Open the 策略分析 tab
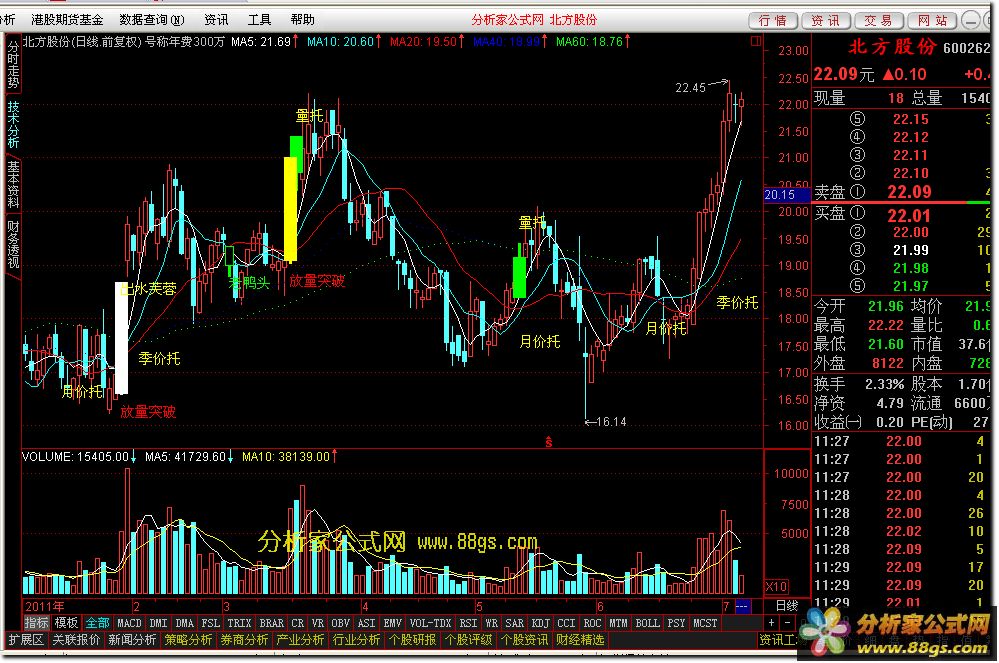Screen dimensions: 999x663 [x=189, y=639]
